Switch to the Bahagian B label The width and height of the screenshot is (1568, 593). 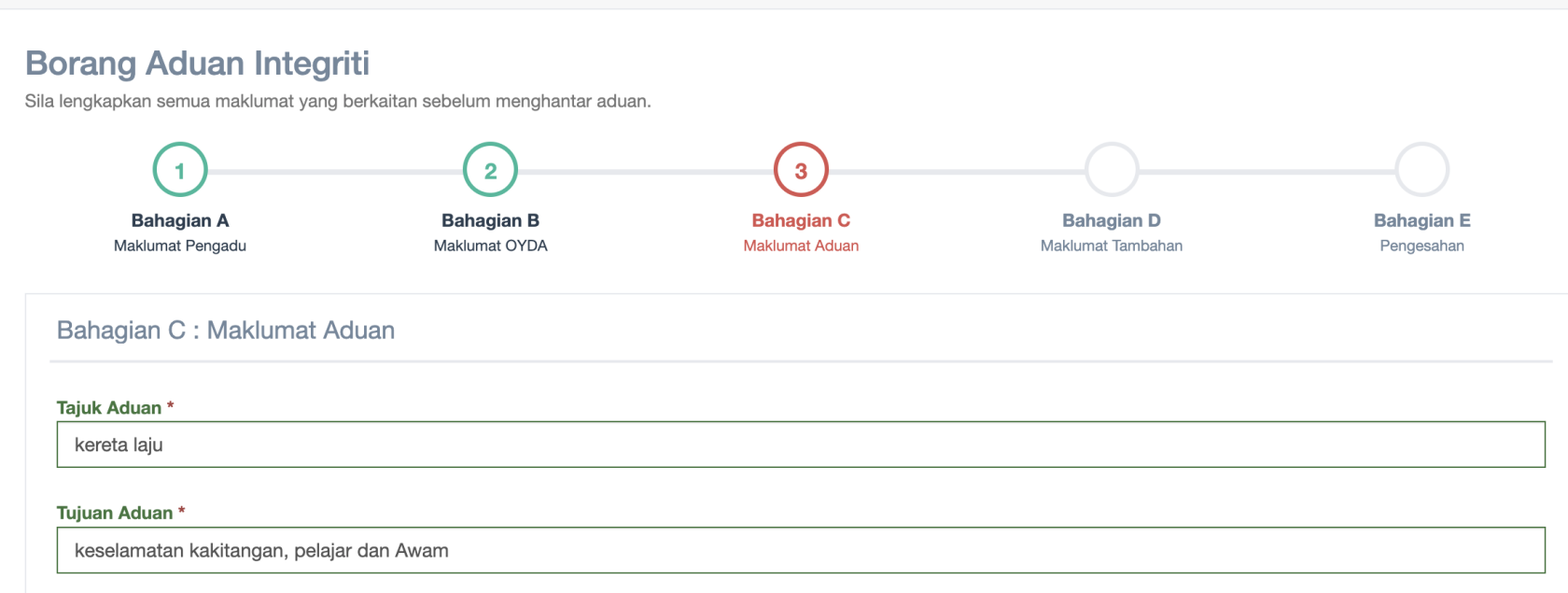491,220
